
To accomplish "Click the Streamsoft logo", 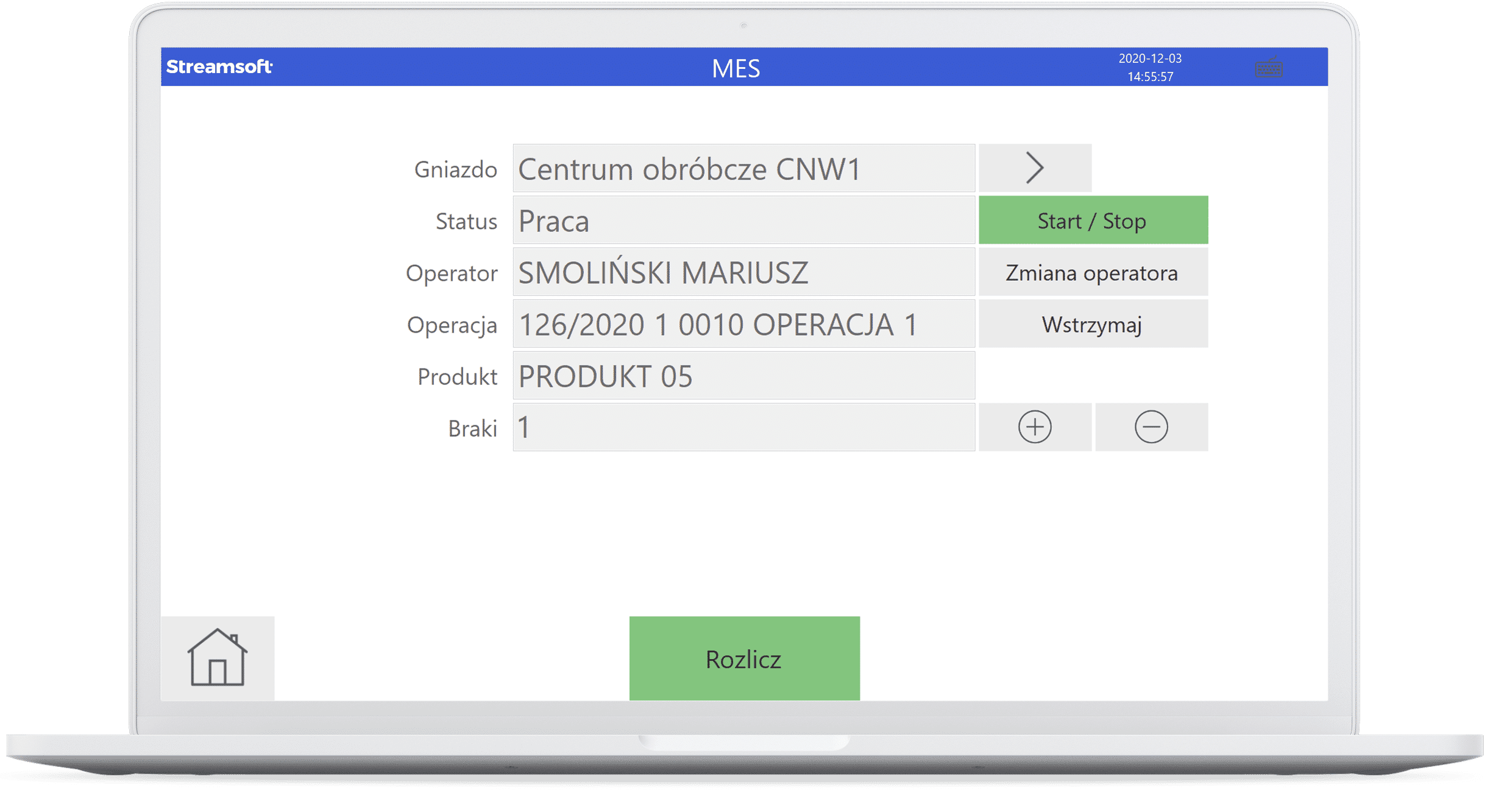I will (x=219, y=66).
